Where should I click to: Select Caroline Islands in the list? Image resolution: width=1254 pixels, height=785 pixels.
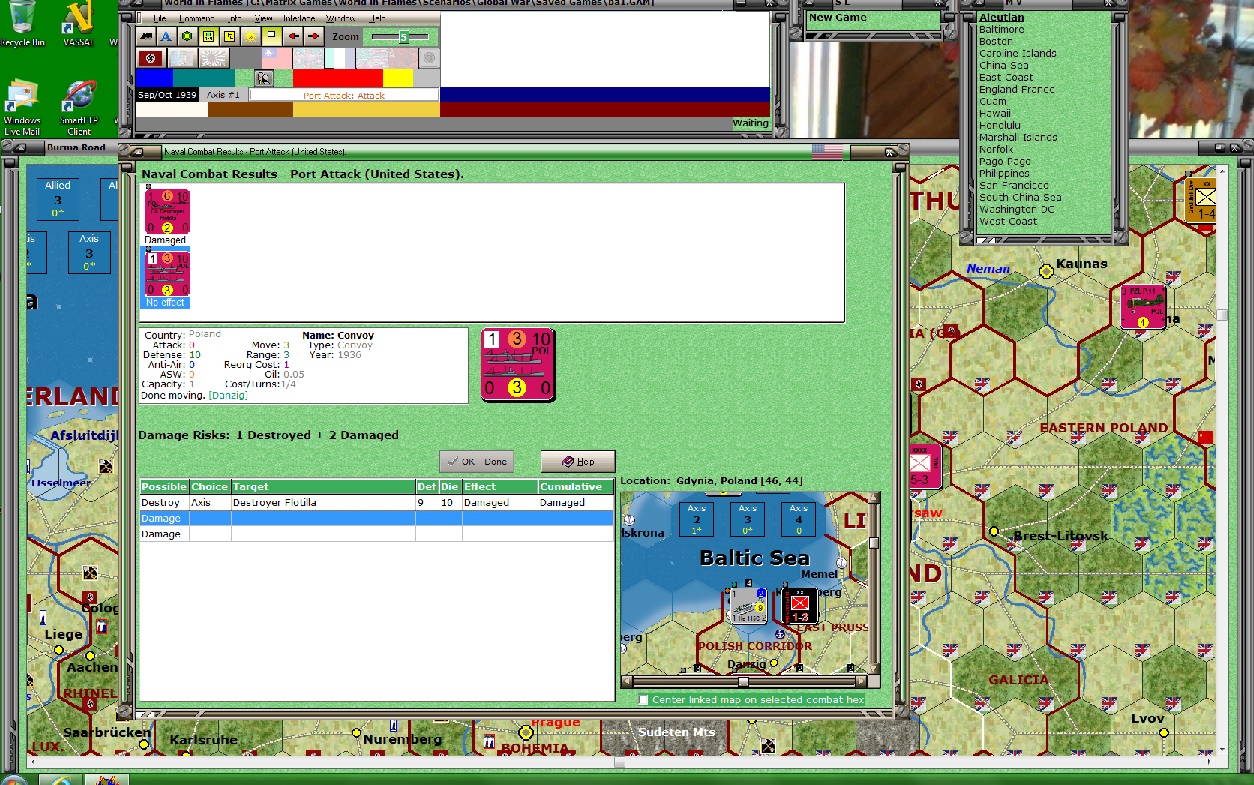pyautogui.click(x=1018, y=54)
